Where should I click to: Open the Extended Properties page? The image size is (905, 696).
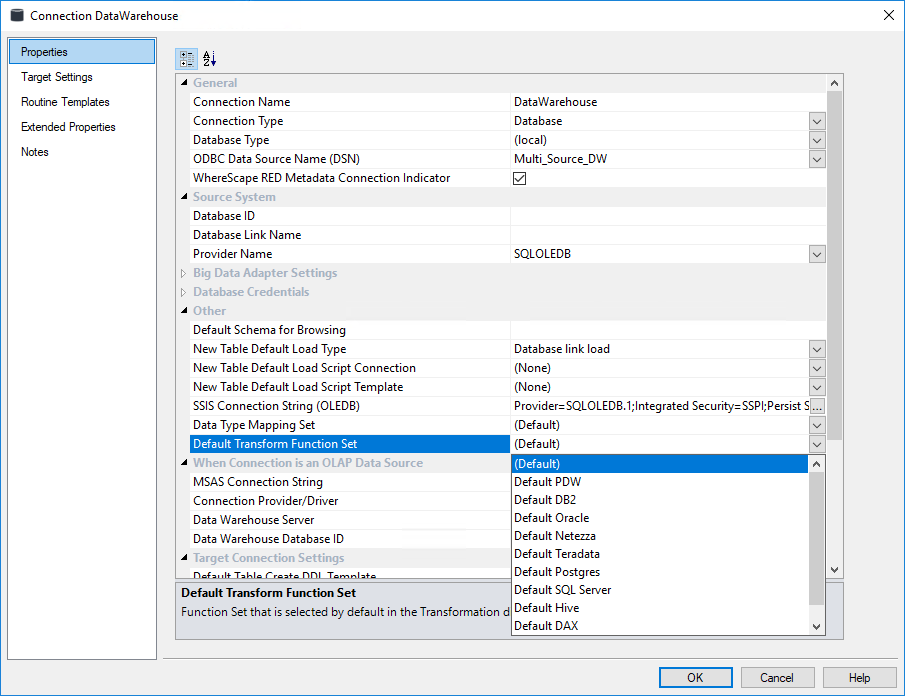pos(68,127)
